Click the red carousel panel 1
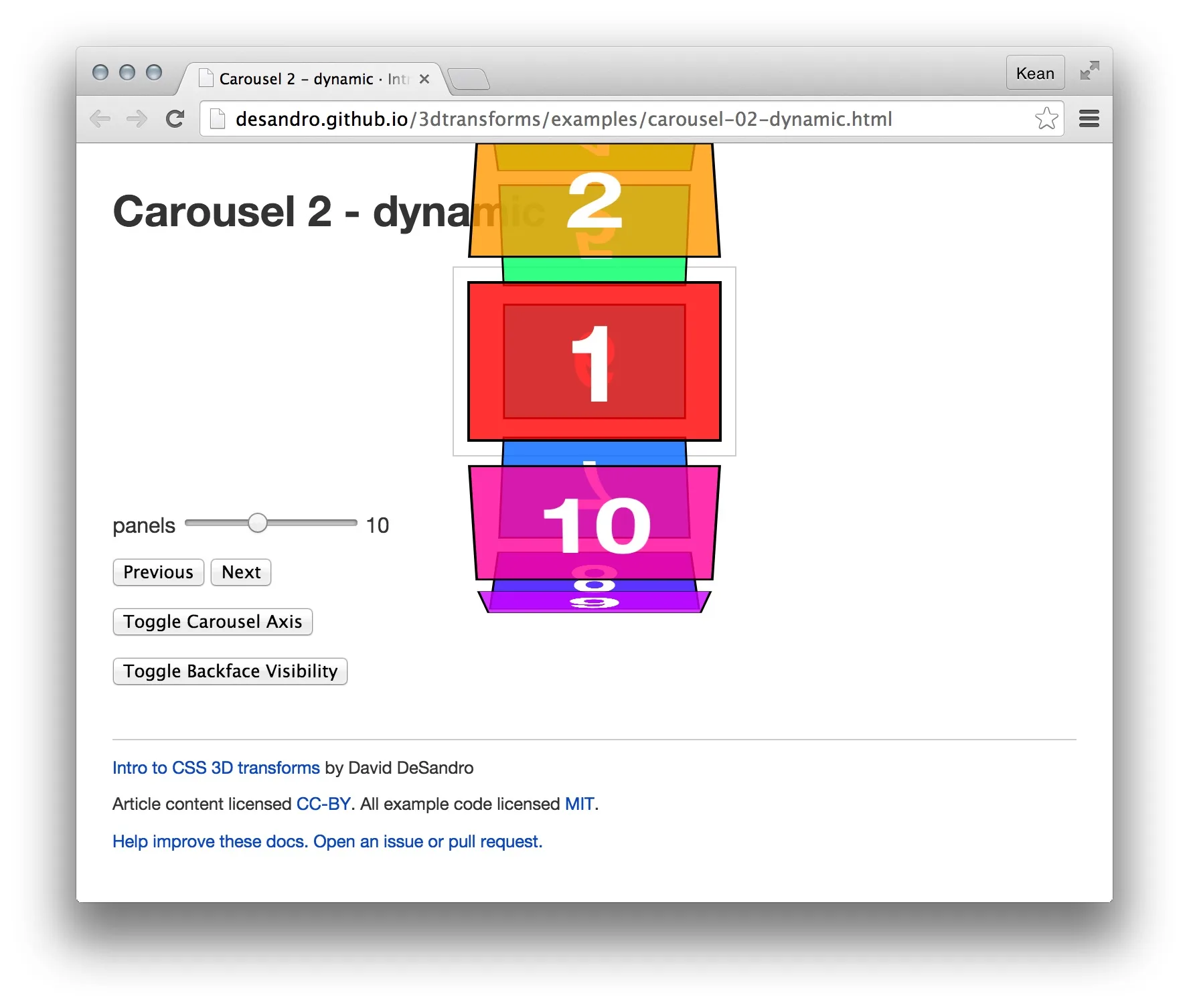 [x=594, y=361]
